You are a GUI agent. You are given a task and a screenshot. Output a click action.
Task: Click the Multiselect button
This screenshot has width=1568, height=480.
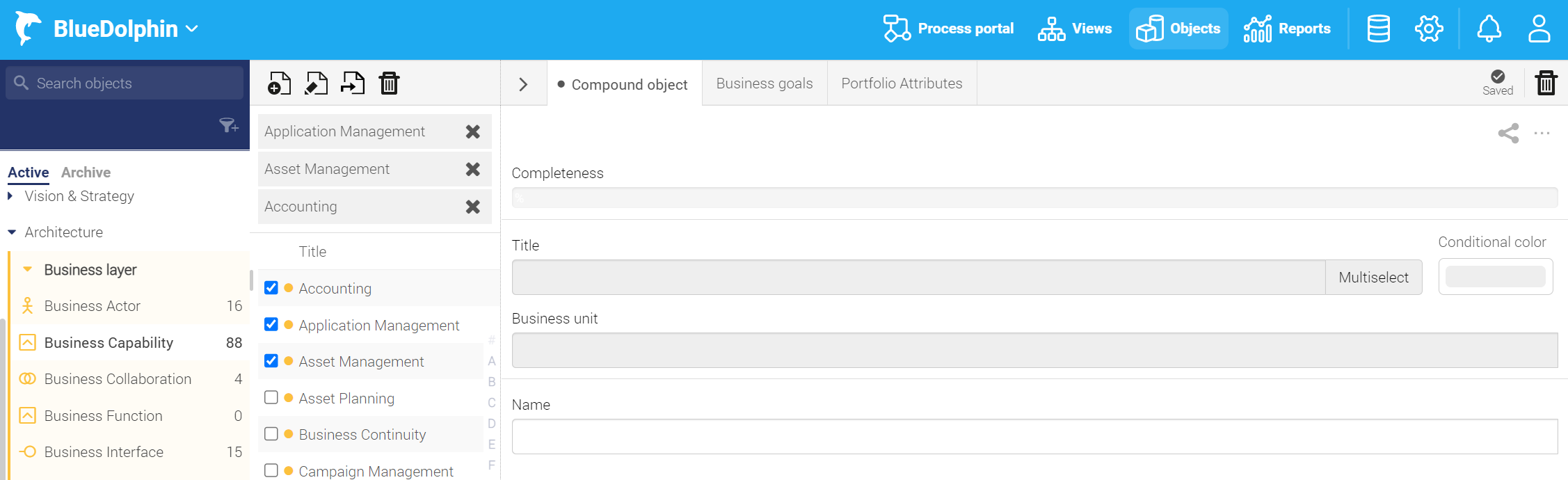click(x=1373, y=278)
